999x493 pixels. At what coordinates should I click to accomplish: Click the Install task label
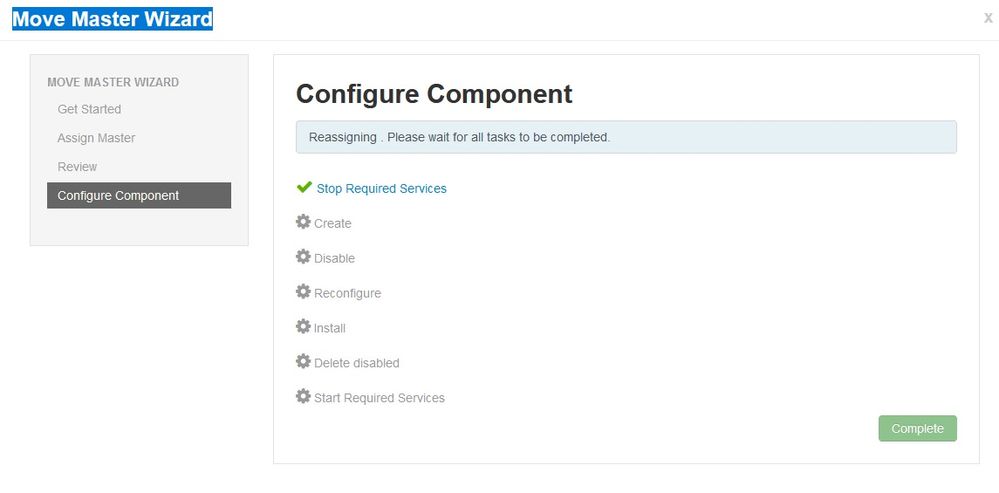(329, 328)
